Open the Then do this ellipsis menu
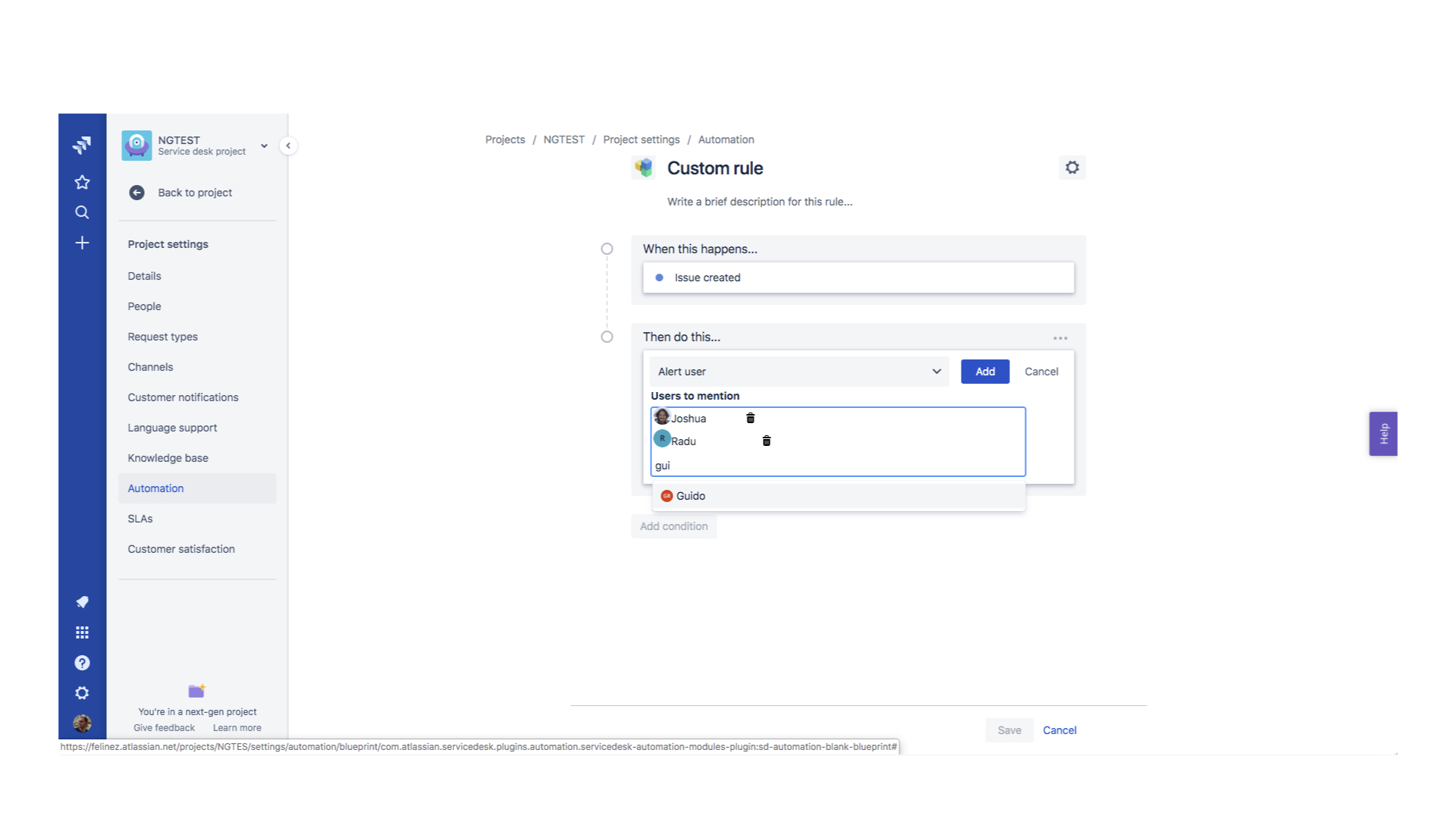1456x819 pixels. click(x=1060, y=337)
